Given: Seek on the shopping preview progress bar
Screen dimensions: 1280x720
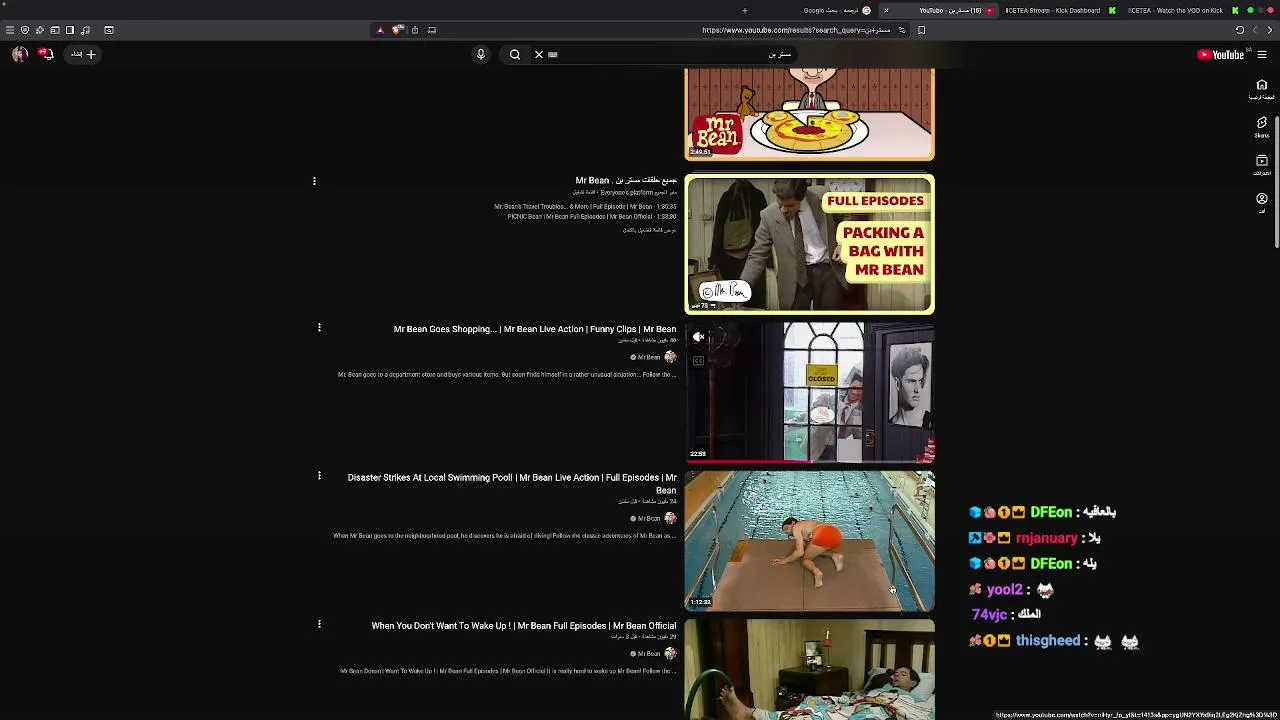Looking at the screenshot, I should pos(810,462).
